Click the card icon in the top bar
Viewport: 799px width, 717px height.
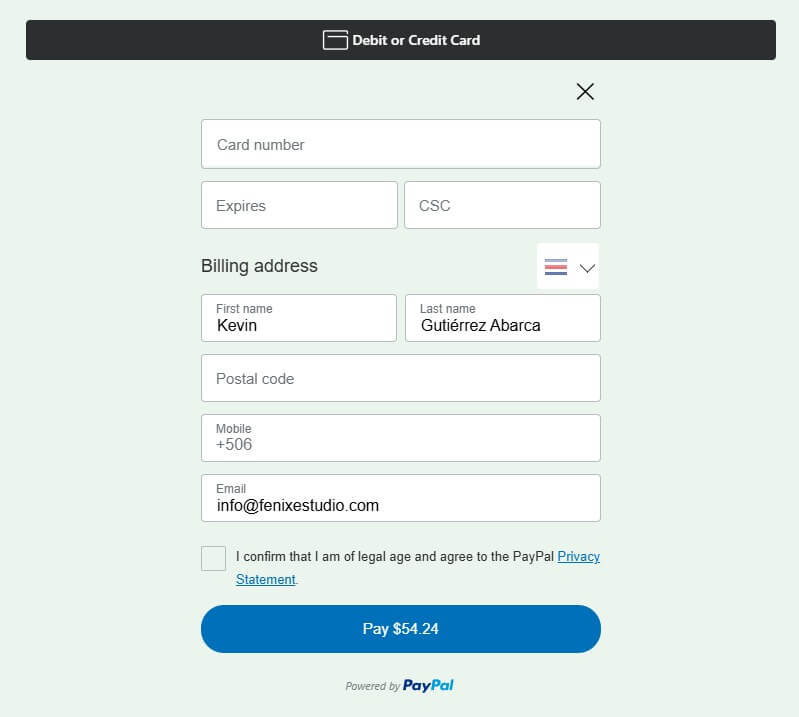click(x=335, y=40)
